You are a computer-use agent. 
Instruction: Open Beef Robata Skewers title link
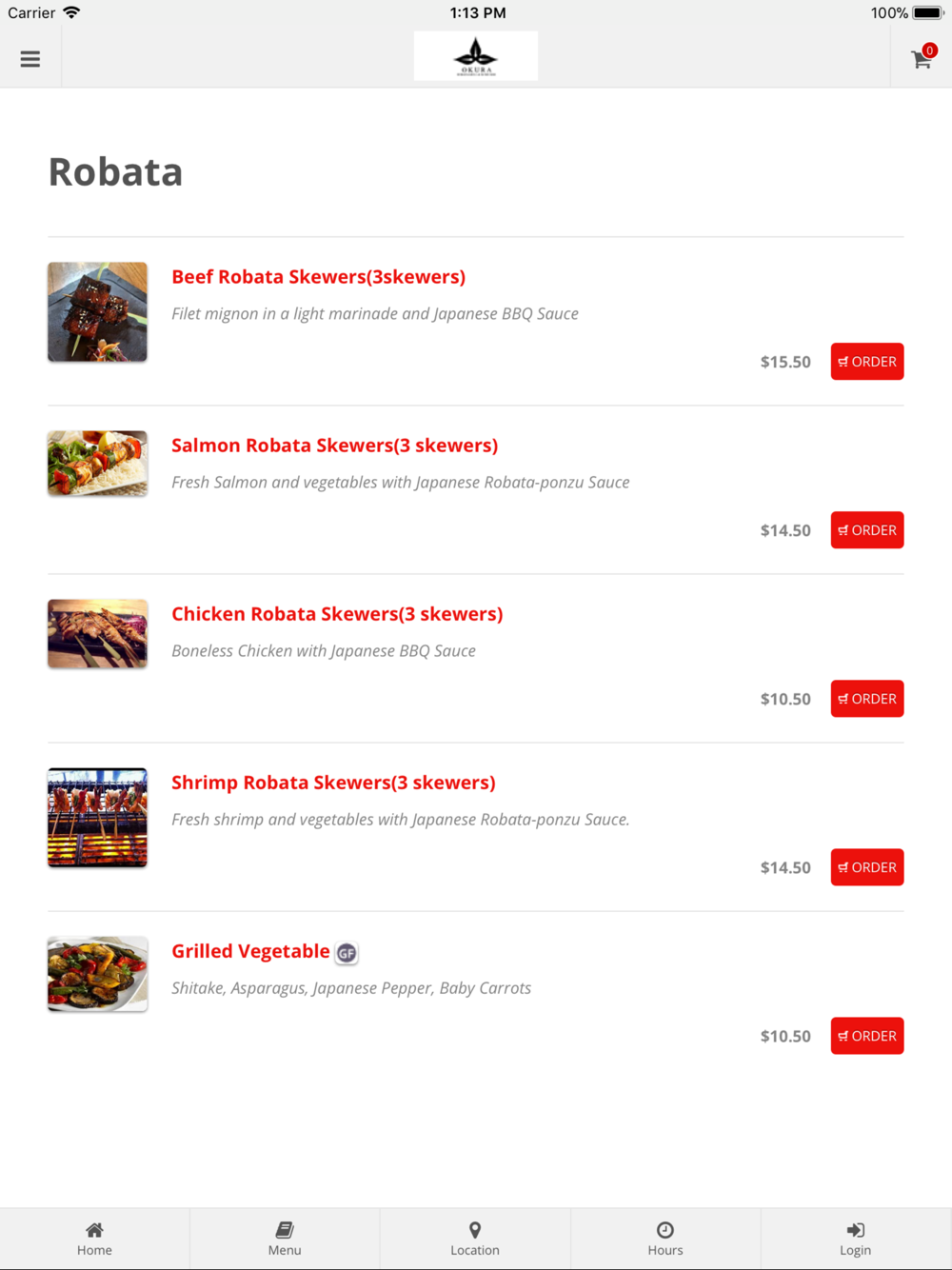318,277
